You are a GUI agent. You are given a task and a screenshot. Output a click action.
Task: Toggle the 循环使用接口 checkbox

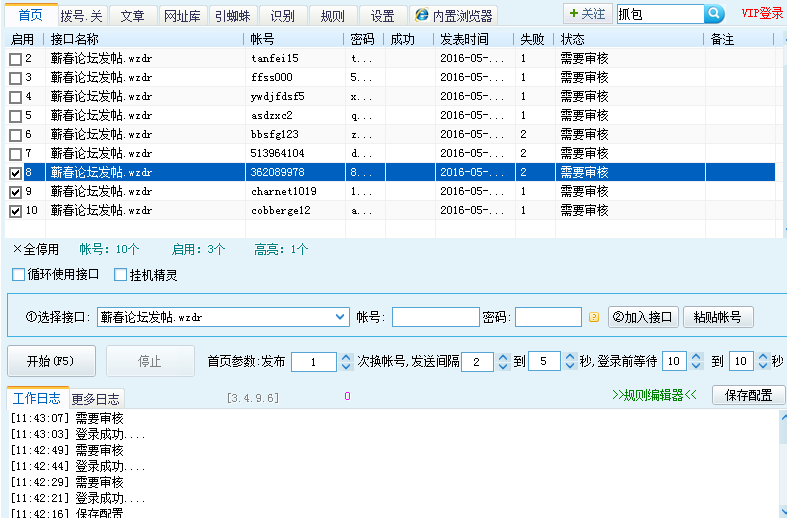[x=19, y=275]
